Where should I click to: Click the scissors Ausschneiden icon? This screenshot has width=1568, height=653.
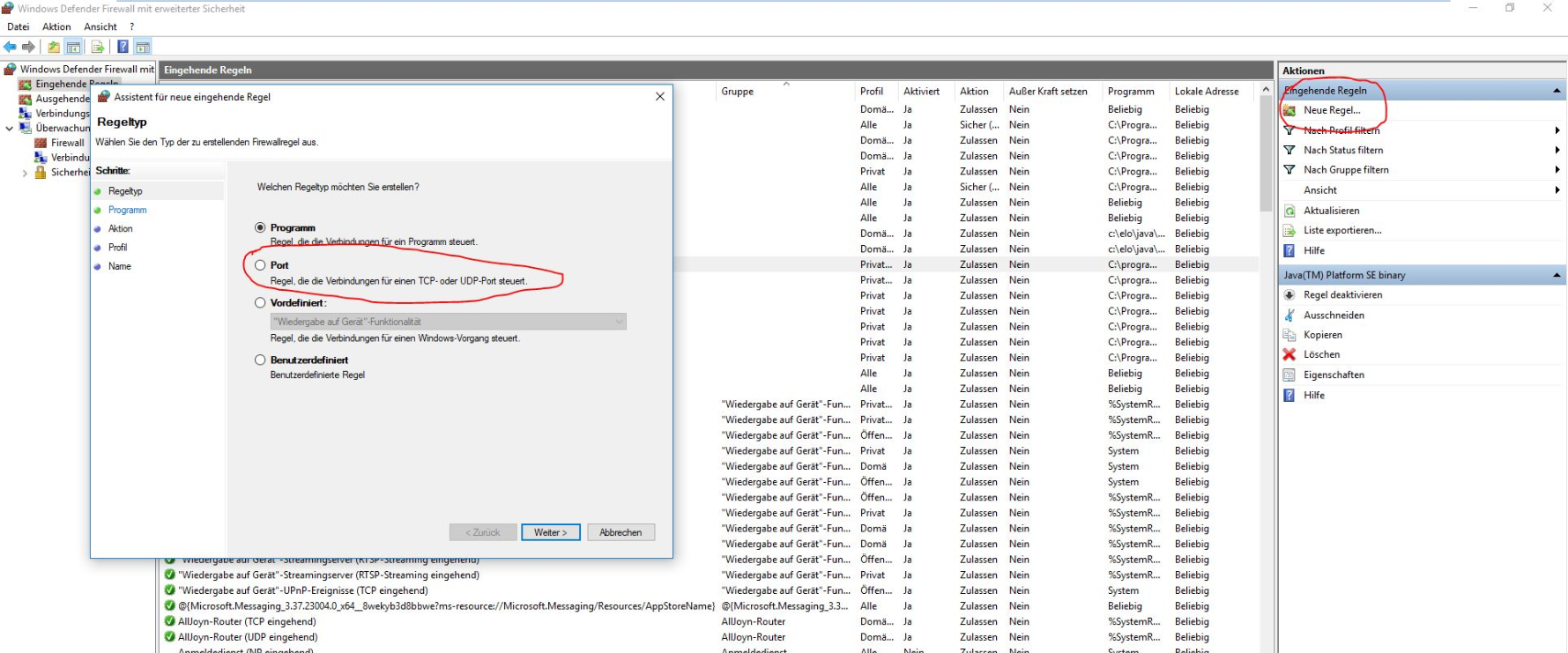1289,315
